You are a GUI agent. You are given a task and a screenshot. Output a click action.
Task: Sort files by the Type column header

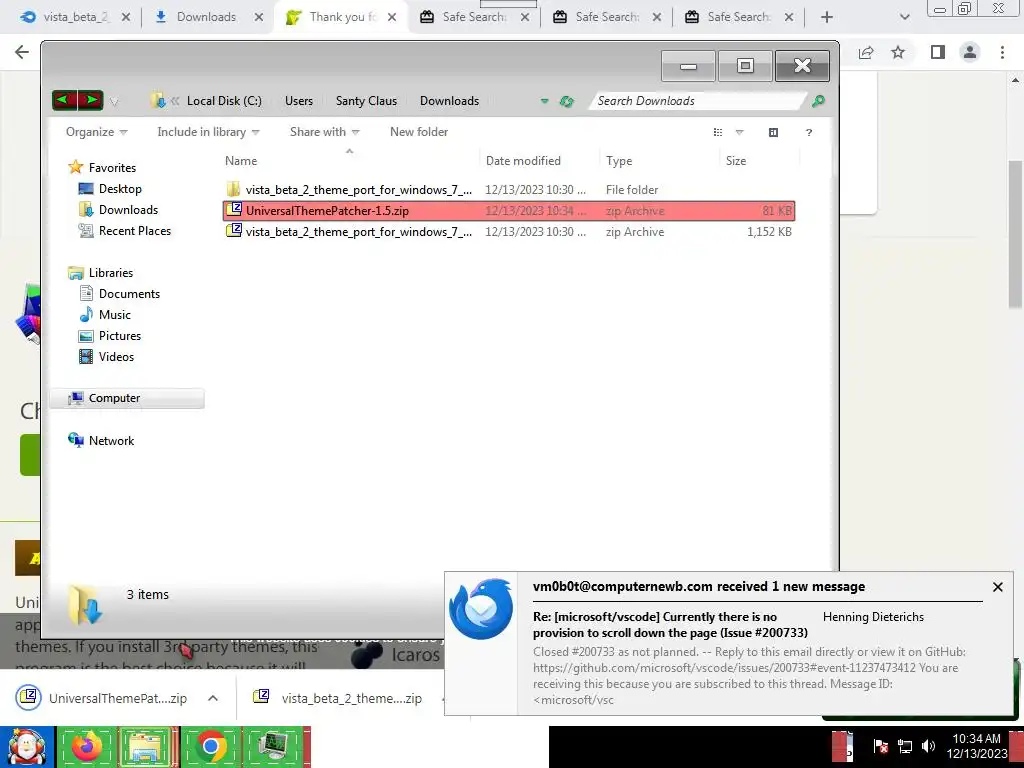[x=618, y=161]
